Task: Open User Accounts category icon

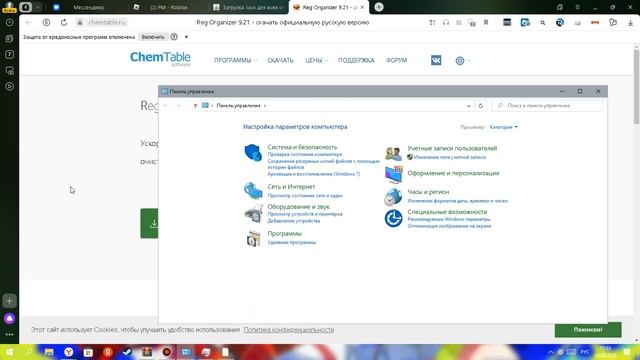Action: click(393, 153)
